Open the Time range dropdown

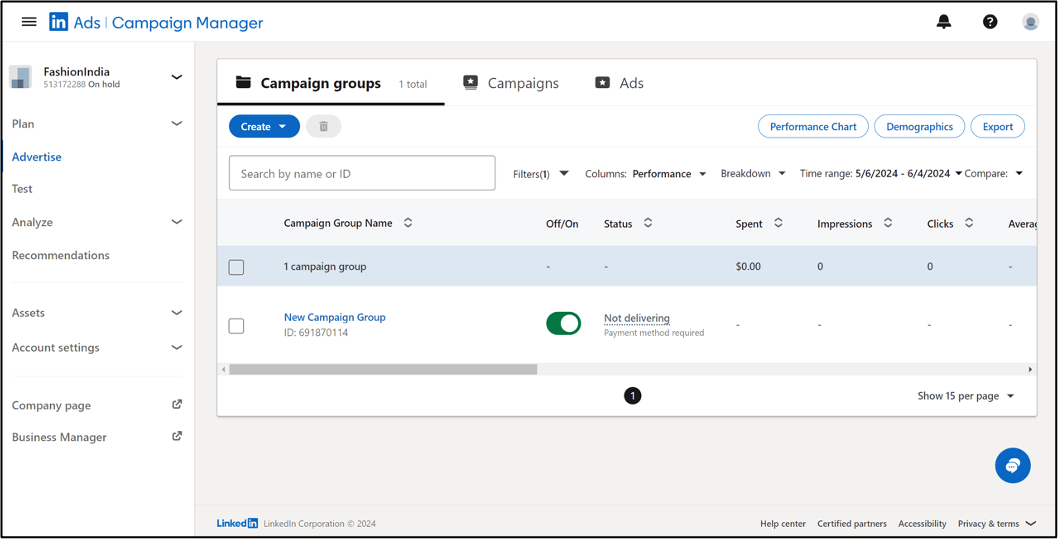tap(883, 174)
